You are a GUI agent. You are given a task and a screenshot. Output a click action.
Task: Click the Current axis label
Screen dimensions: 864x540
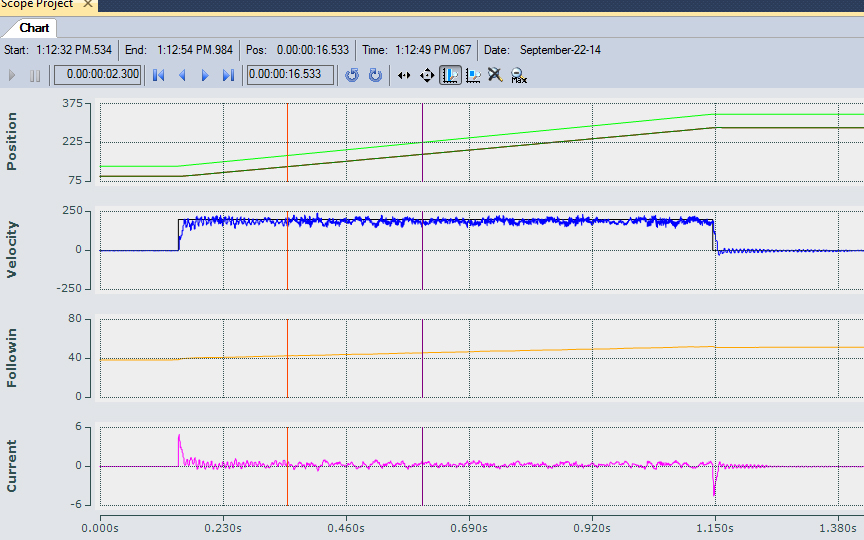12,466
